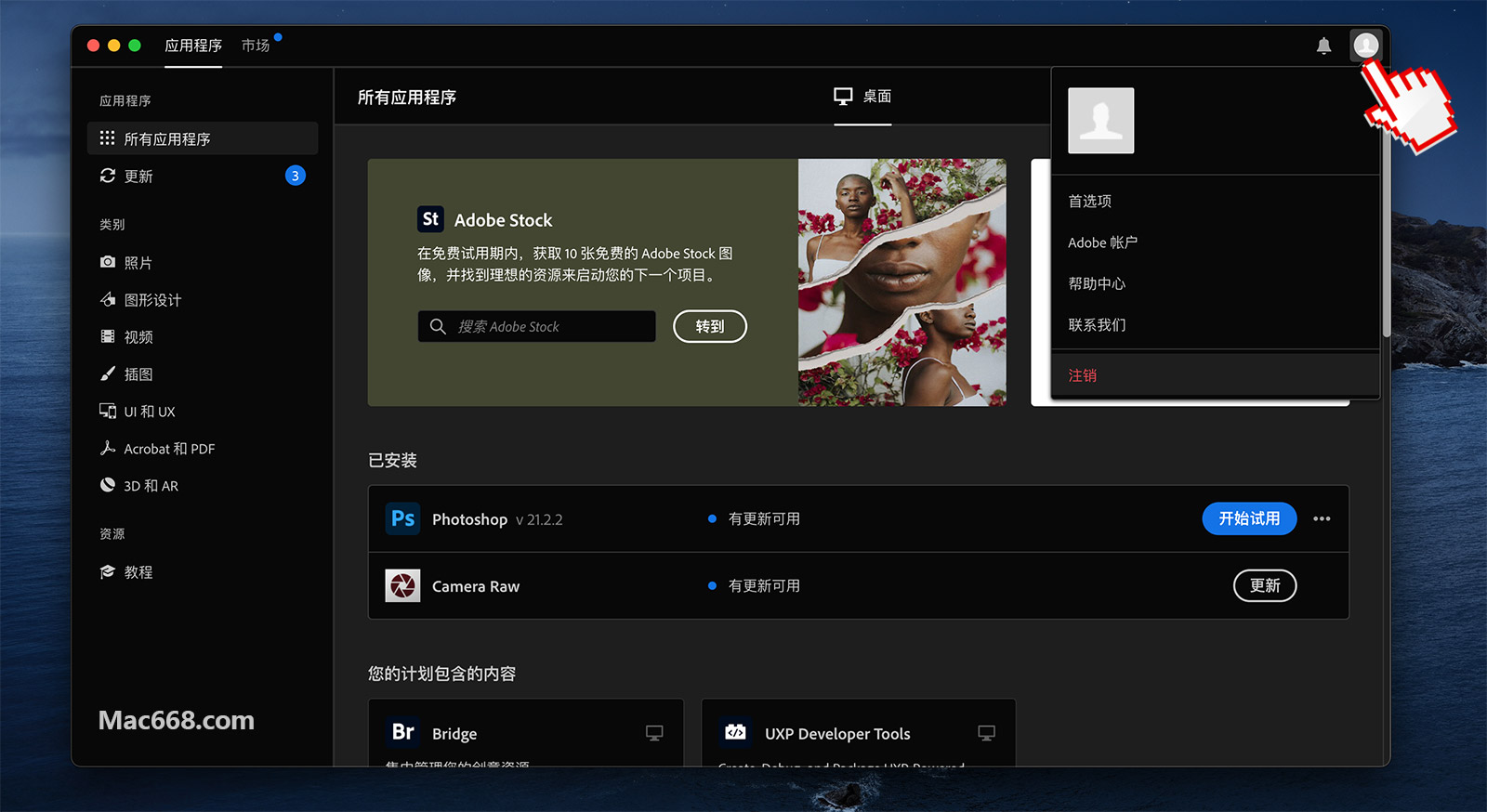Click desktop monitor icon on UXP card
The width and height of the screenshot is (1487, 812).
coord(986,733)
